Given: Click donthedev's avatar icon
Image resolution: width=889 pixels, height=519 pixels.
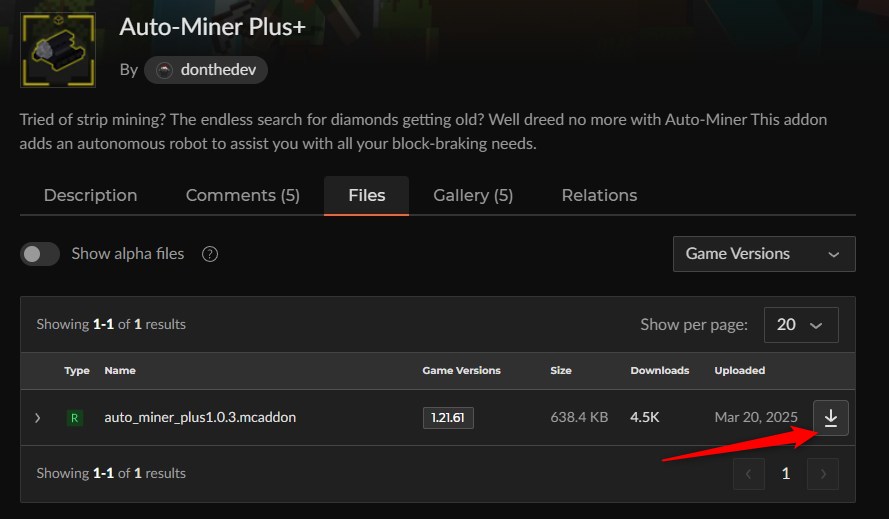Looking at the screenshot, I should (x=164, y=70).
